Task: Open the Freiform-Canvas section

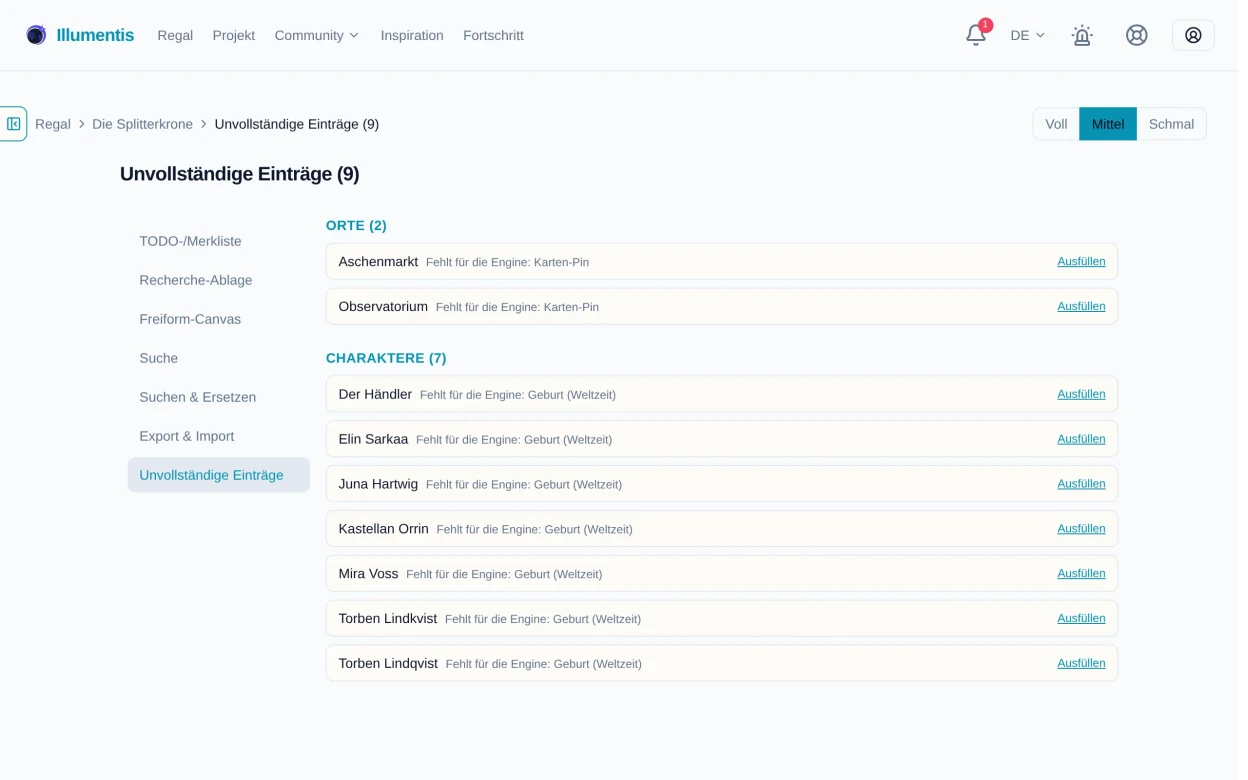Action: tap(219, 319)
